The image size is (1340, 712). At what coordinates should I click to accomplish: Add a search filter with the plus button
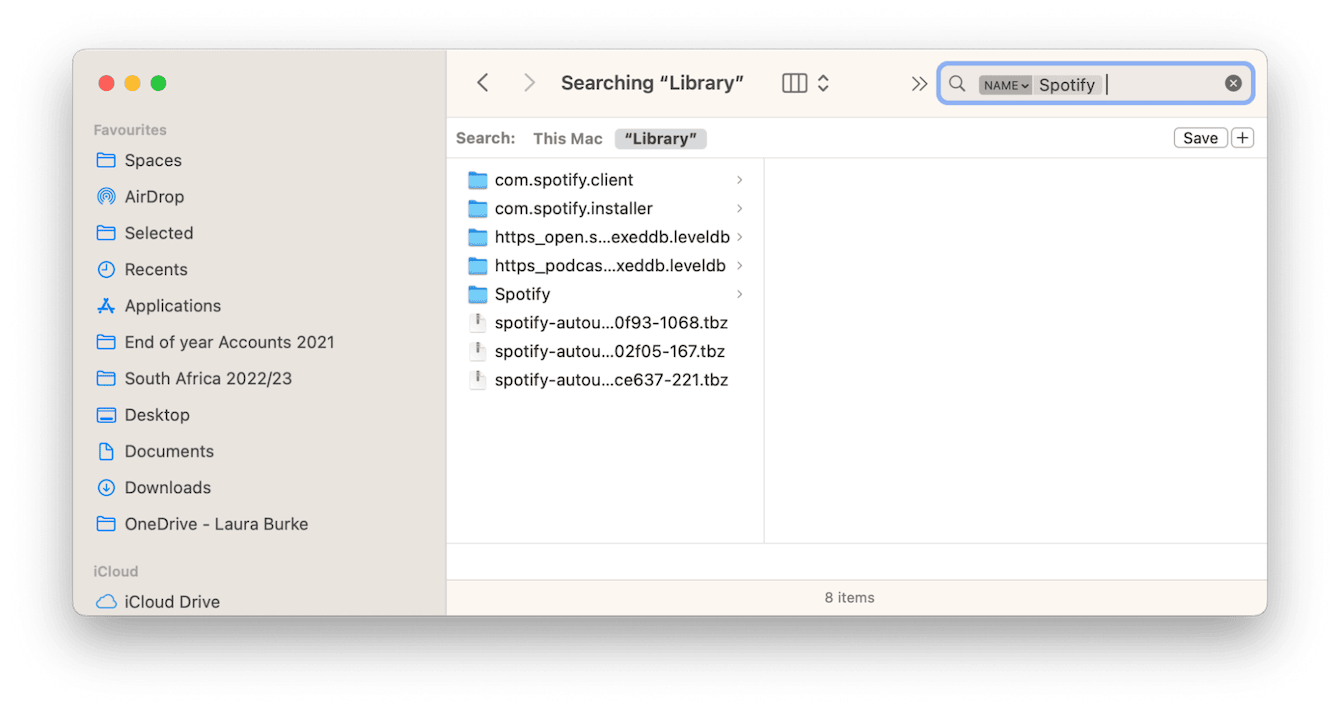1242,137
